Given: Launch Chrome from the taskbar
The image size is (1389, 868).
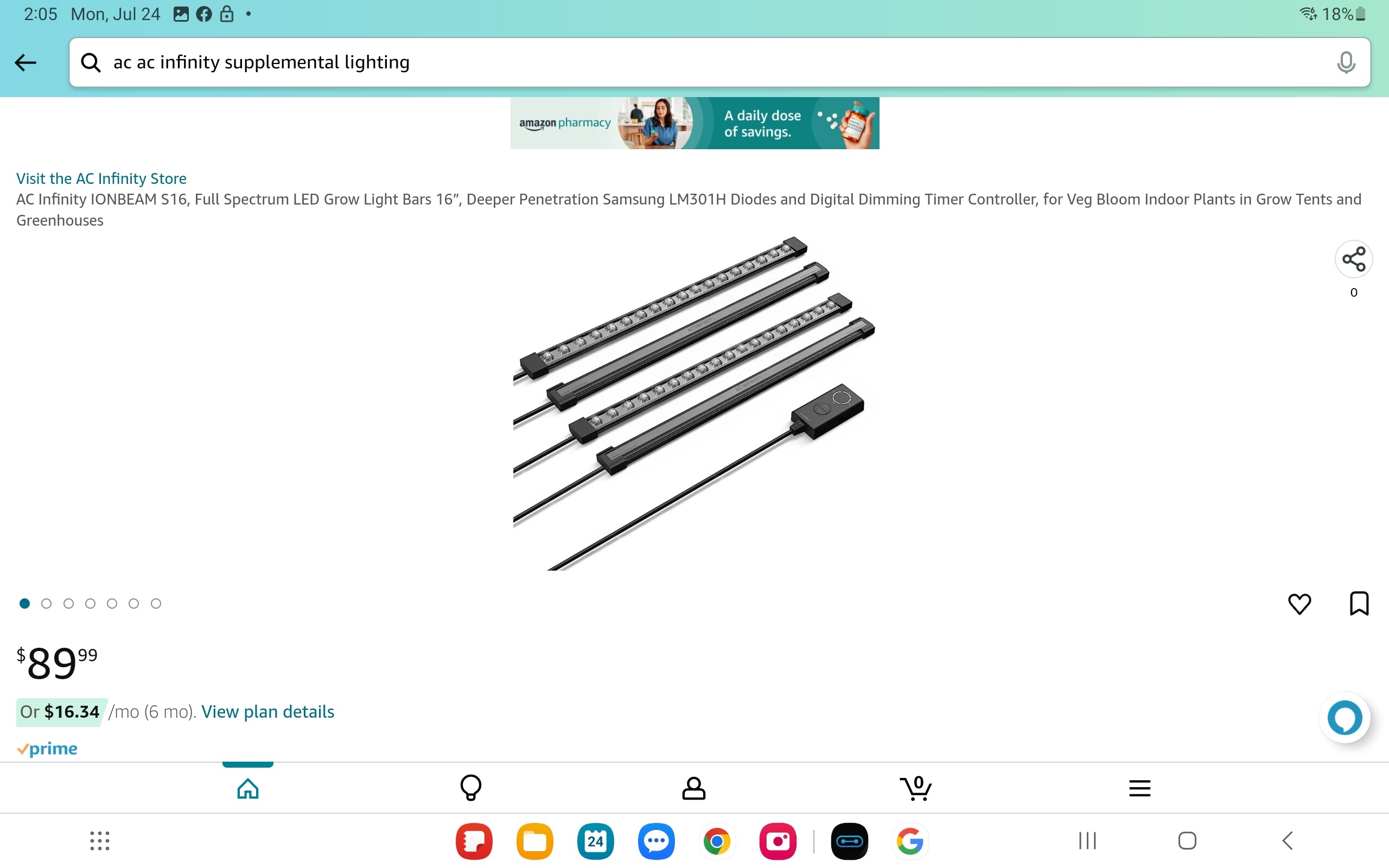Looking at the screenshot, I should click(x=717, y=841).
